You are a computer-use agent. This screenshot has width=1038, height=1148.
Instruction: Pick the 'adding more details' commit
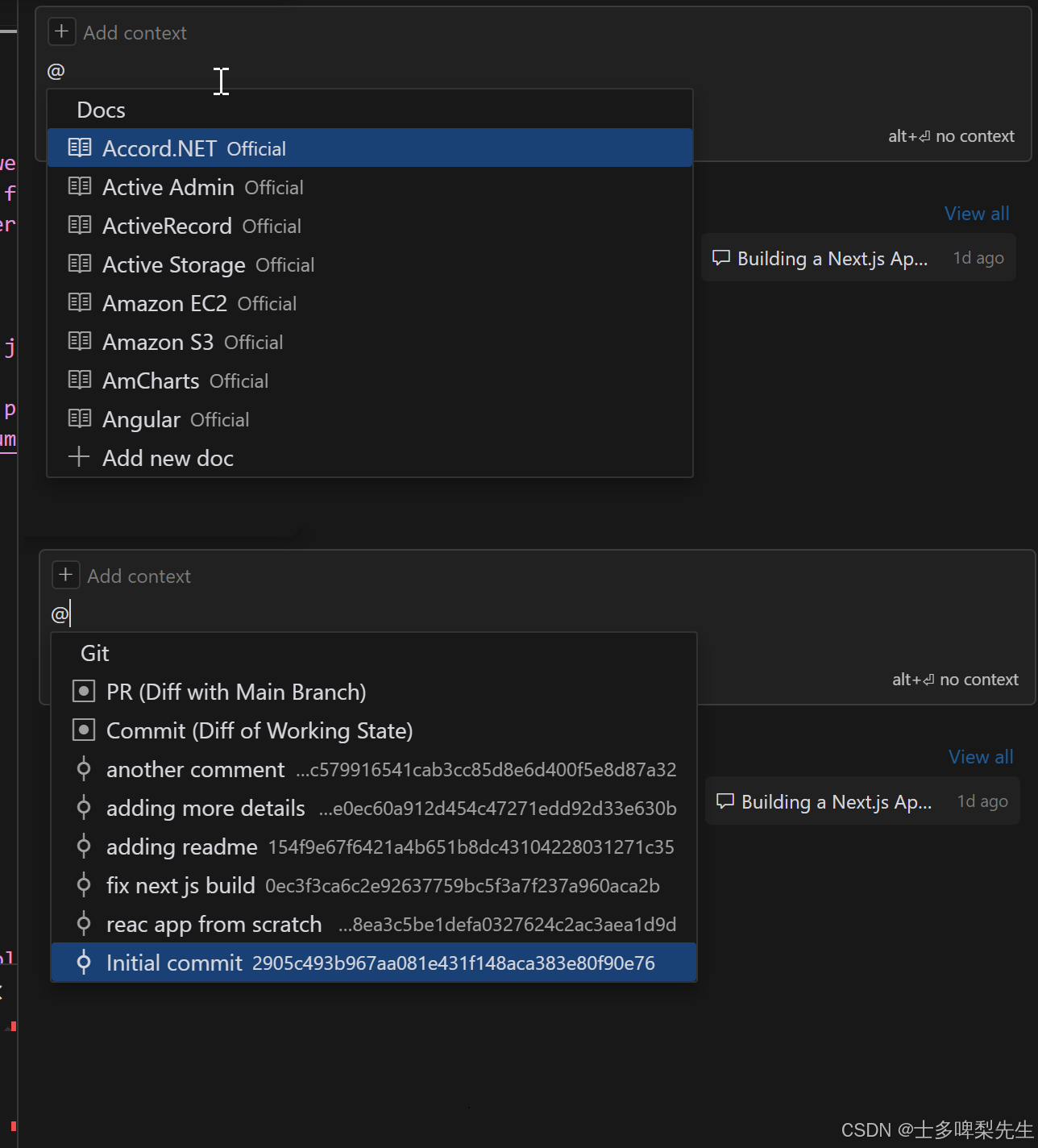click(x=374, y=808)
